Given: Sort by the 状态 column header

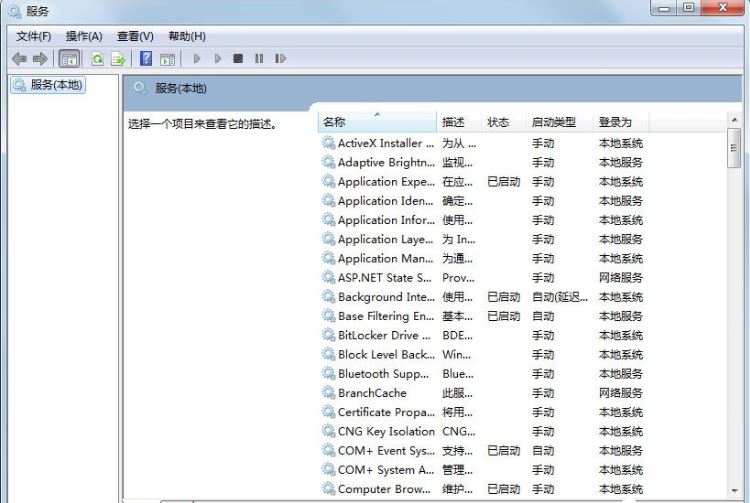Looking at the screenshot, I should (x=503, y=122).
